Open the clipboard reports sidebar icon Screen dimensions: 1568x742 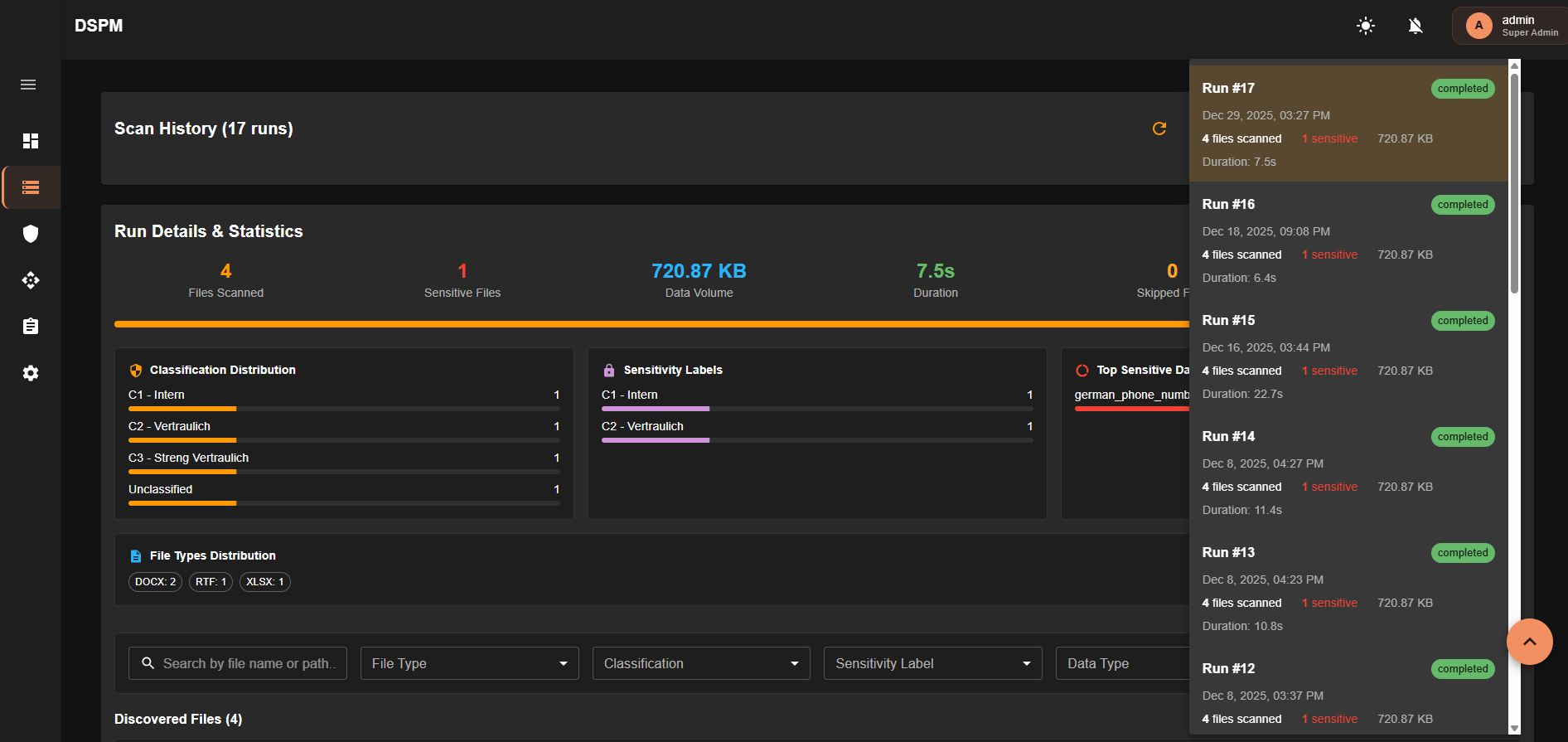point(31,327)
